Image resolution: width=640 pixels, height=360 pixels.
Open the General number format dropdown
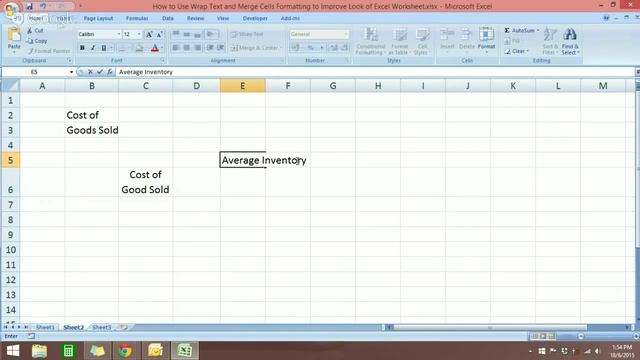(346, 34)
